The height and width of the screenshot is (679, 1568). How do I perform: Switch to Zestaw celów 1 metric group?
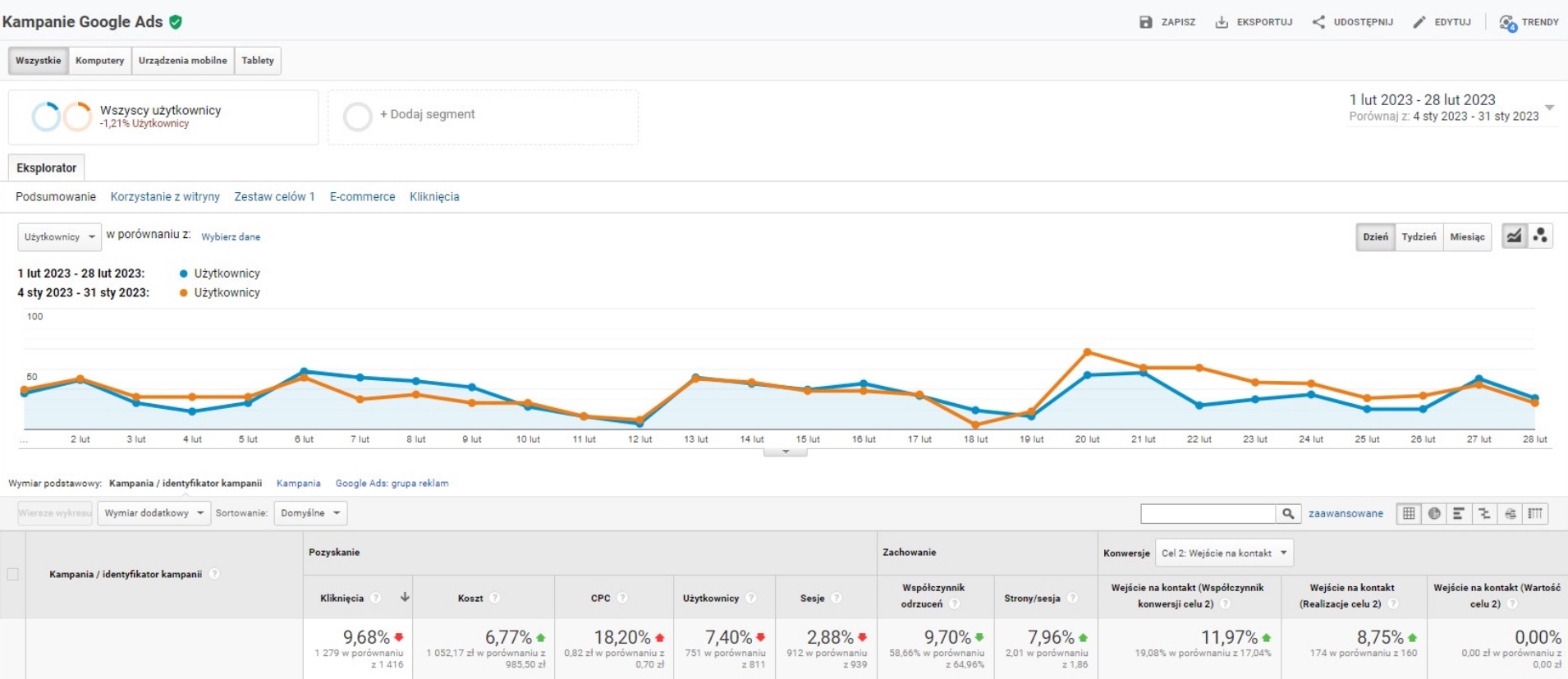274,197
